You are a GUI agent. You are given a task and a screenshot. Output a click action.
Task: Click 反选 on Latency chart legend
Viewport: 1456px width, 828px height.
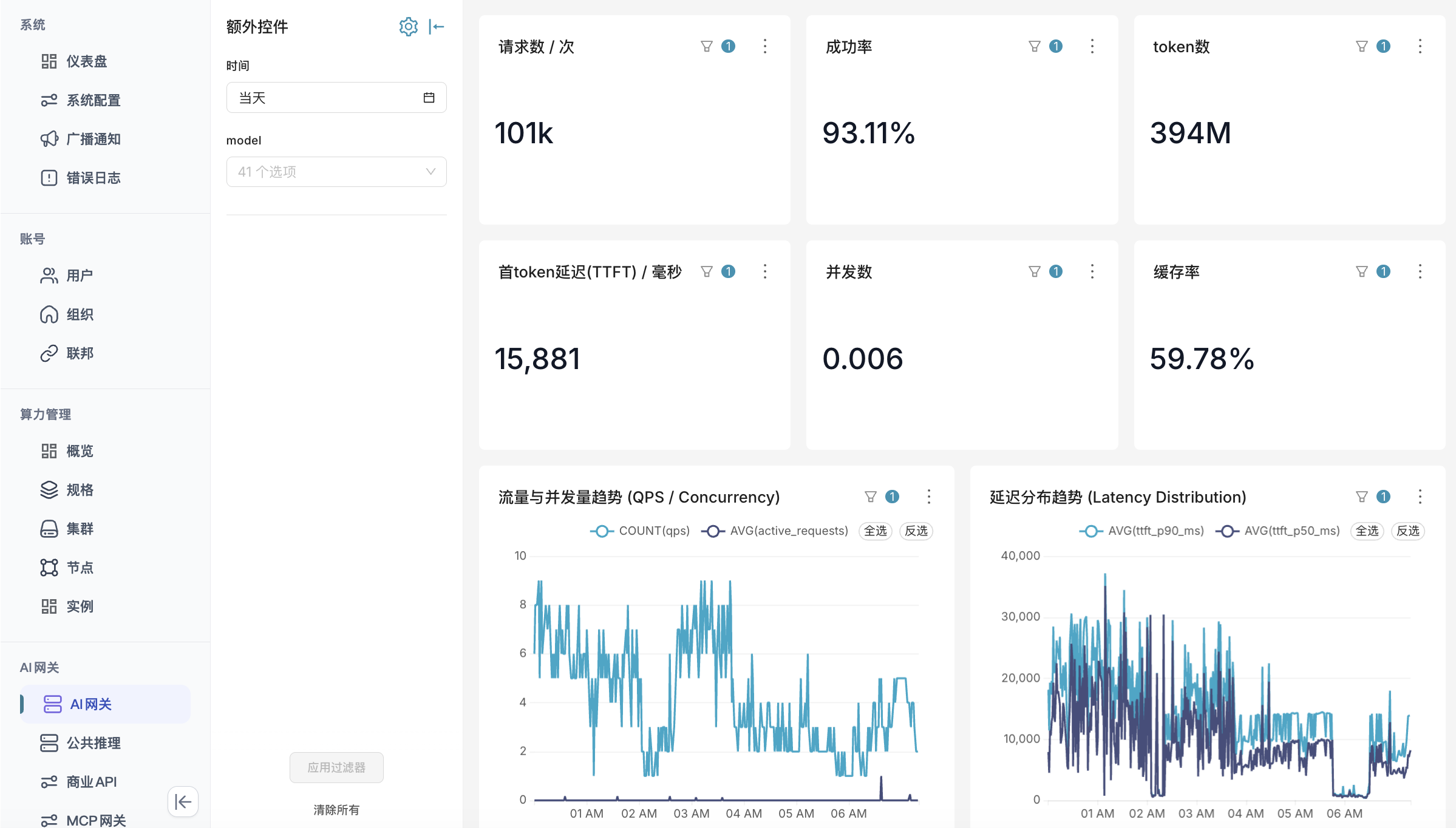(x=1408, y=531)
